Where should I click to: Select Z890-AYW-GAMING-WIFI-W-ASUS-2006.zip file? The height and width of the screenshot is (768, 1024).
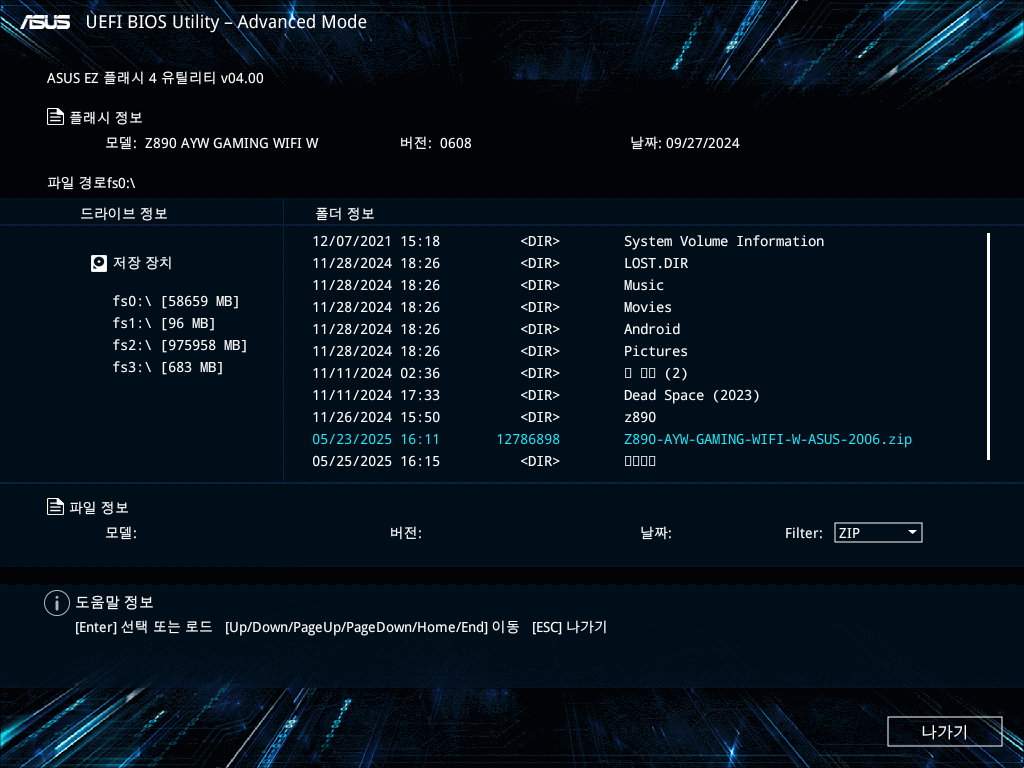[x=767, y=440]
